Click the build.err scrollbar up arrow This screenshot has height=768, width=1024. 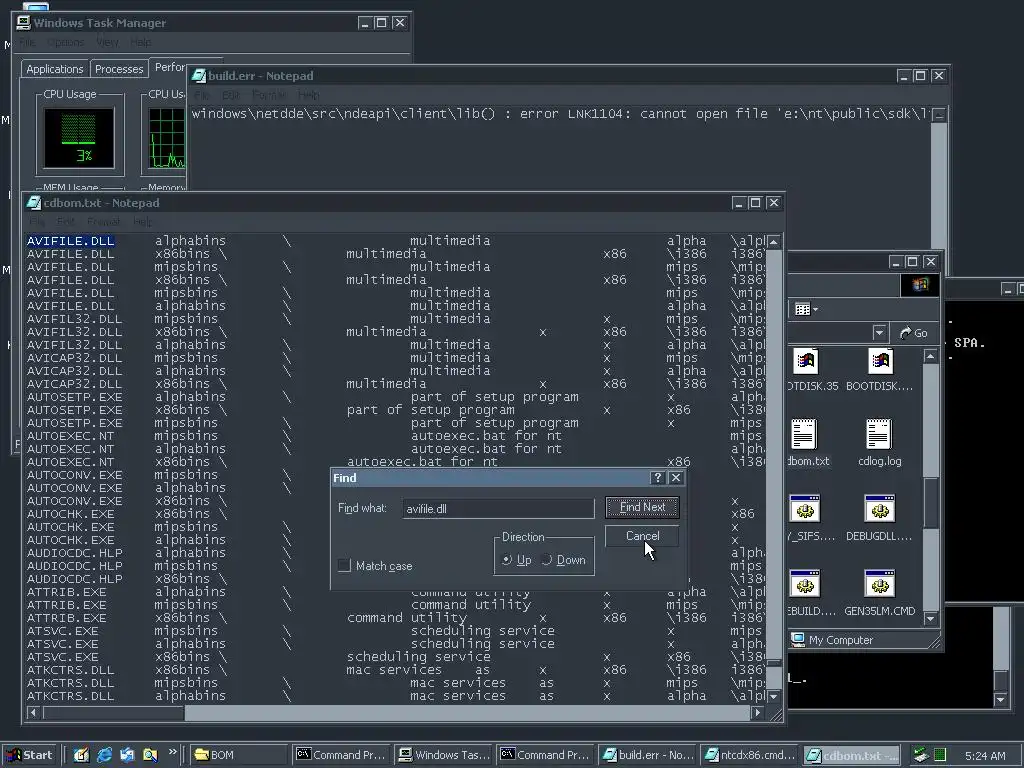coord(939,116)
